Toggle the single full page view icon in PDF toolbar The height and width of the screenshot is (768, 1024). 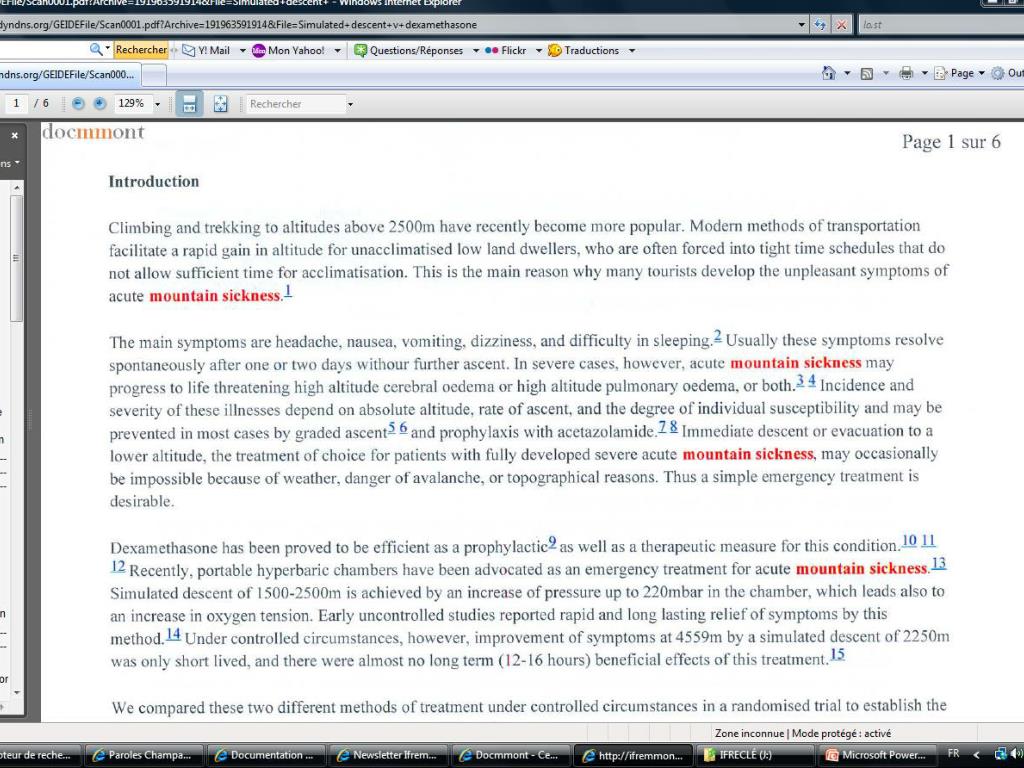pos(221,103)
